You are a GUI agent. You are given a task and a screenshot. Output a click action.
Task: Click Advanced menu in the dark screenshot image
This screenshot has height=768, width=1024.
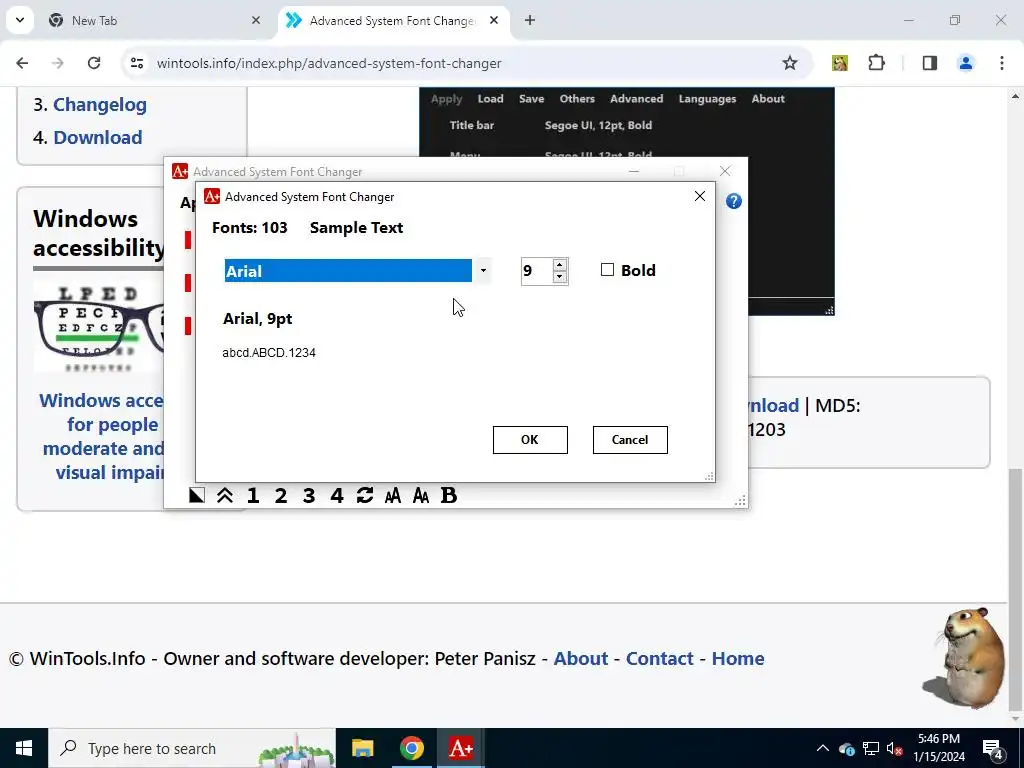(637, 99)
